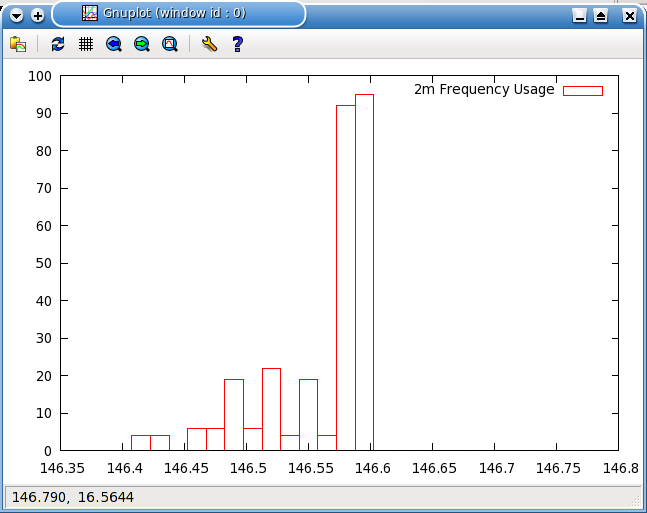Viewport: 647px width, 513px height.
Task: Click the Replot refresh icon
Action: pos(58,44)
